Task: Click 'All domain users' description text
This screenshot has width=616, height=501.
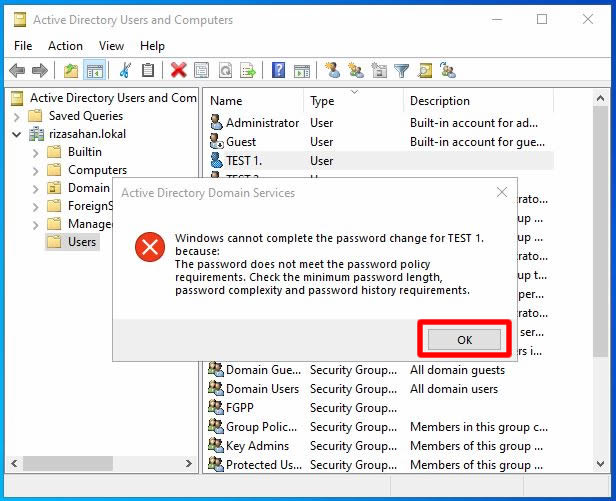Action: 454,389
